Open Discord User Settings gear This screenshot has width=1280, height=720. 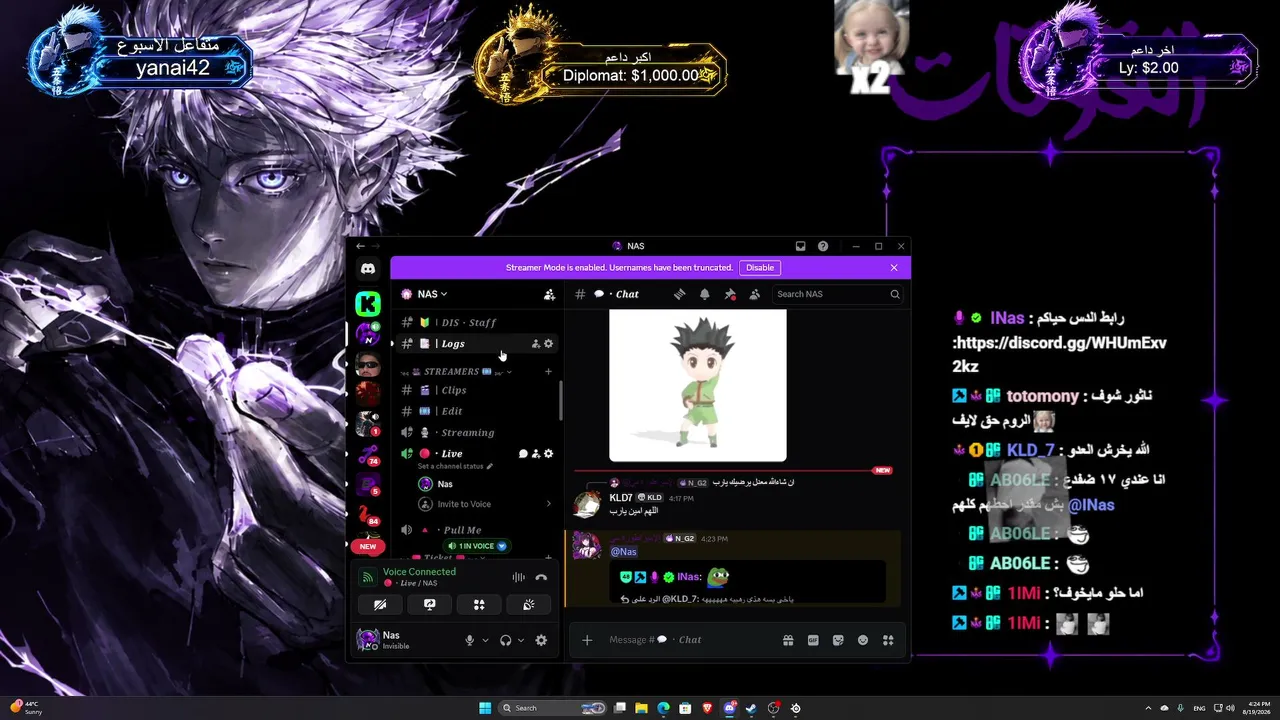(x=541, y=640)
